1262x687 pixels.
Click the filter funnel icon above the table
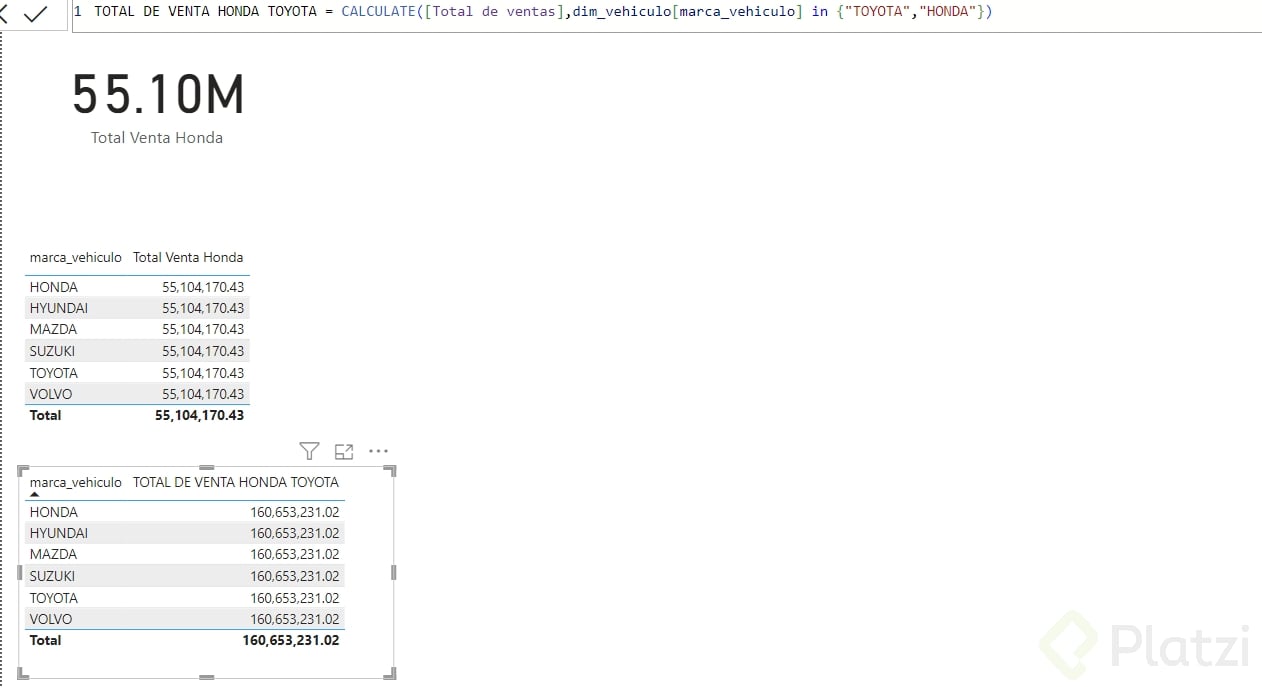(x=309, y=451)
